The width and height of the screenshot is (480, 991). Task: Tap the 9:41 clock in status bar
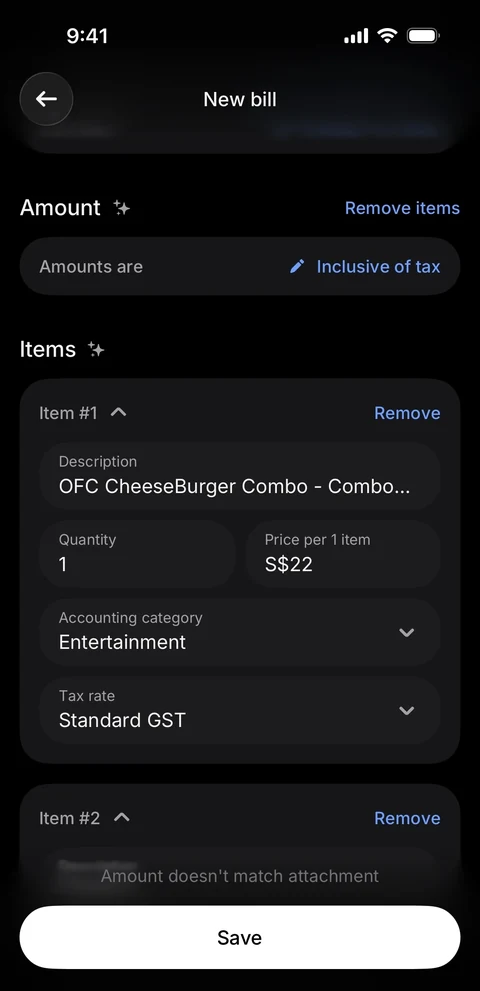[x=87, y=36]
